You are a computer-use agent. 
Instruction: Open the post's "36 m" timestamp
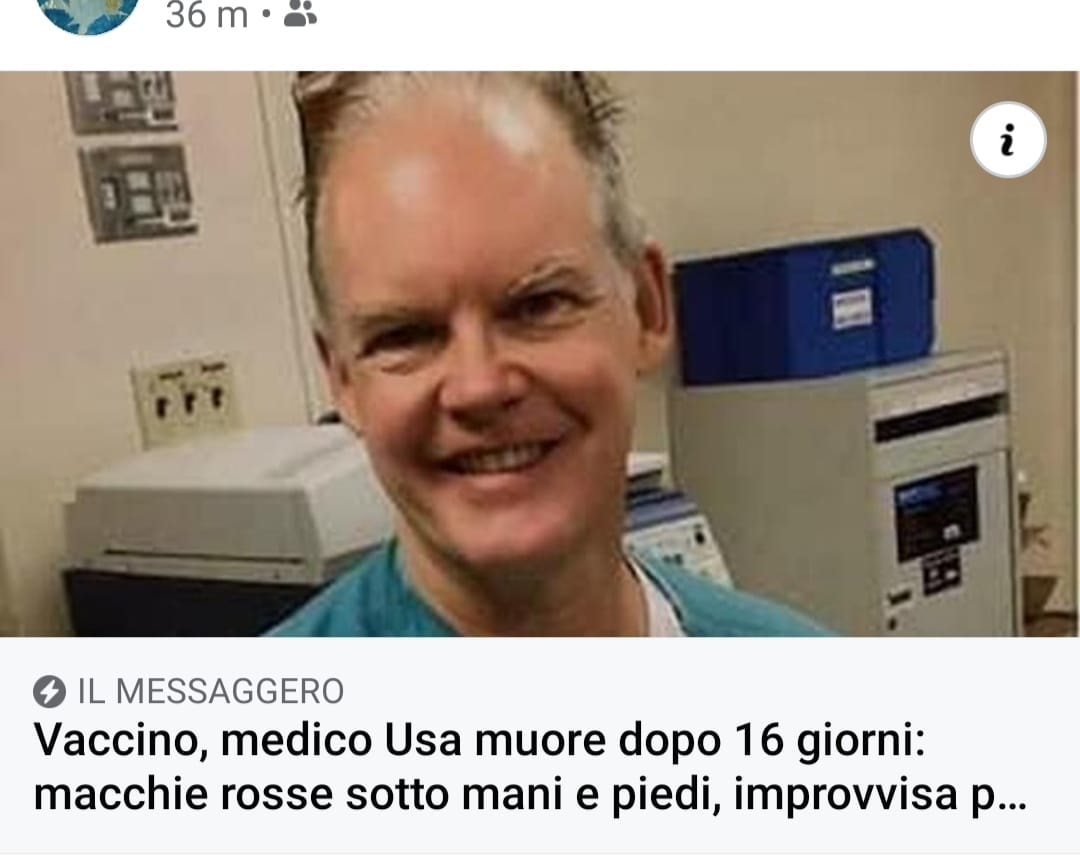(x=207, y=15)
